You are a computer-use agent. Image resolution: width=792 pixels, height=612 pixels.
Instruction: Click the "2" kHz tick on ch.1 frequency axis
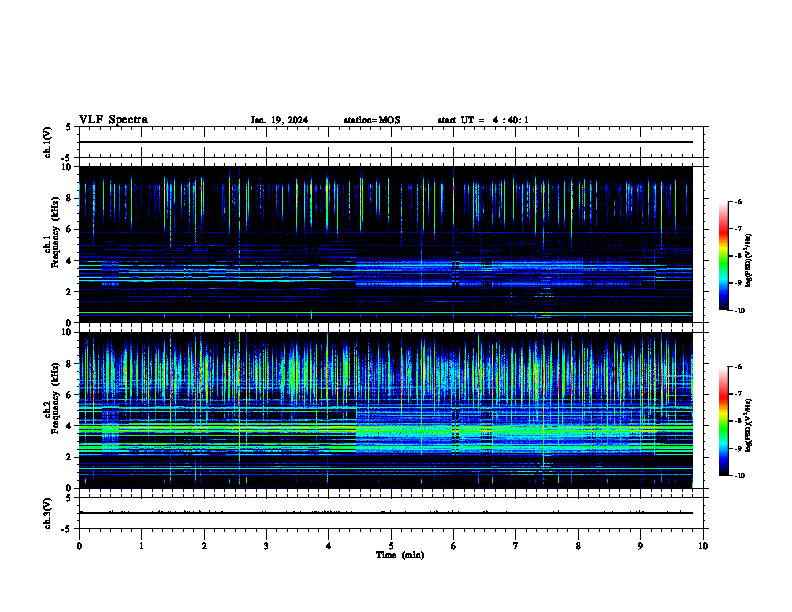click(x=69, y=292)
